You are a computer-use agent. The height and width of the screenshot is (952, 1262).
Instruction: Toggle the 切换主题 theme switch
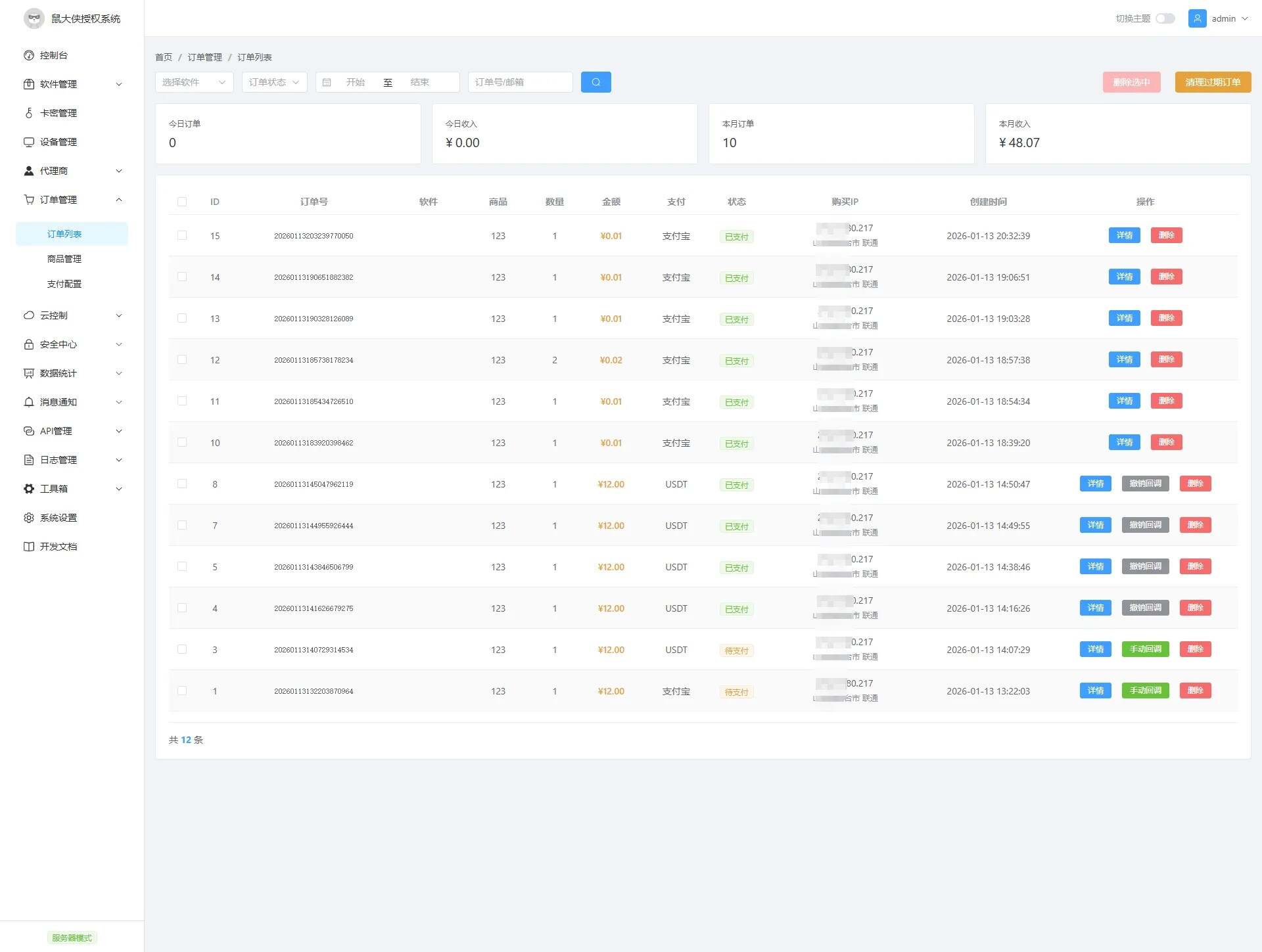coord(1165,18)
